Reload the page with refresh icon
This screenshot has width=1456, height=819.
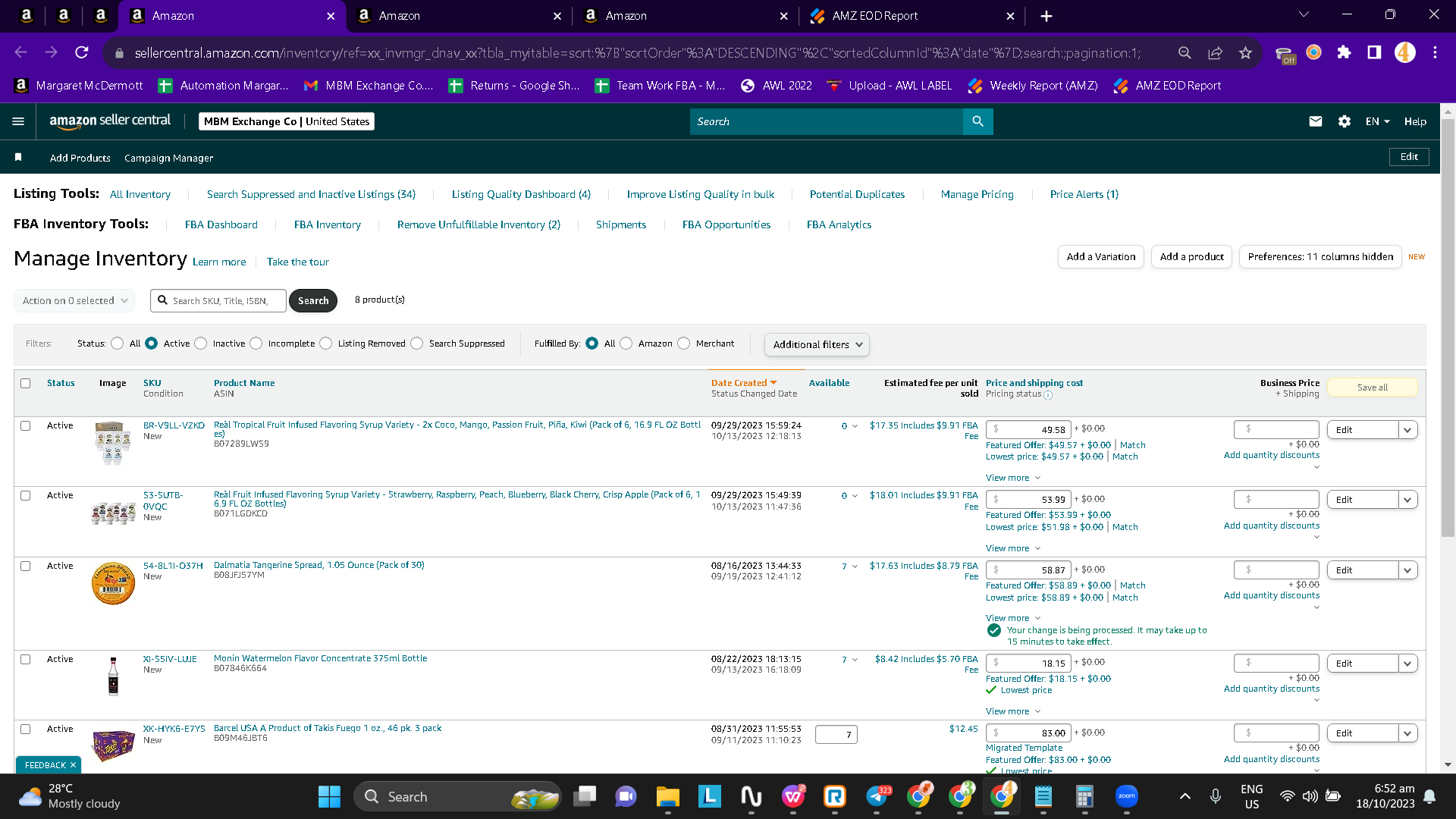pos(82,52)
